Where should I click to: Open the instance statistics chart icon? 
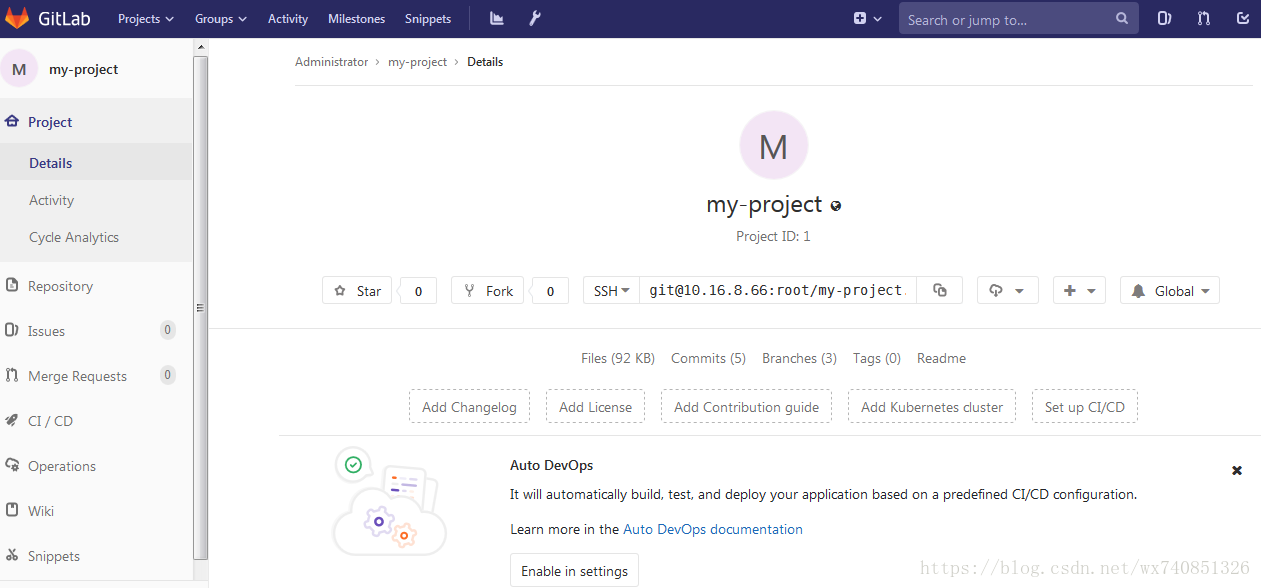496,19
